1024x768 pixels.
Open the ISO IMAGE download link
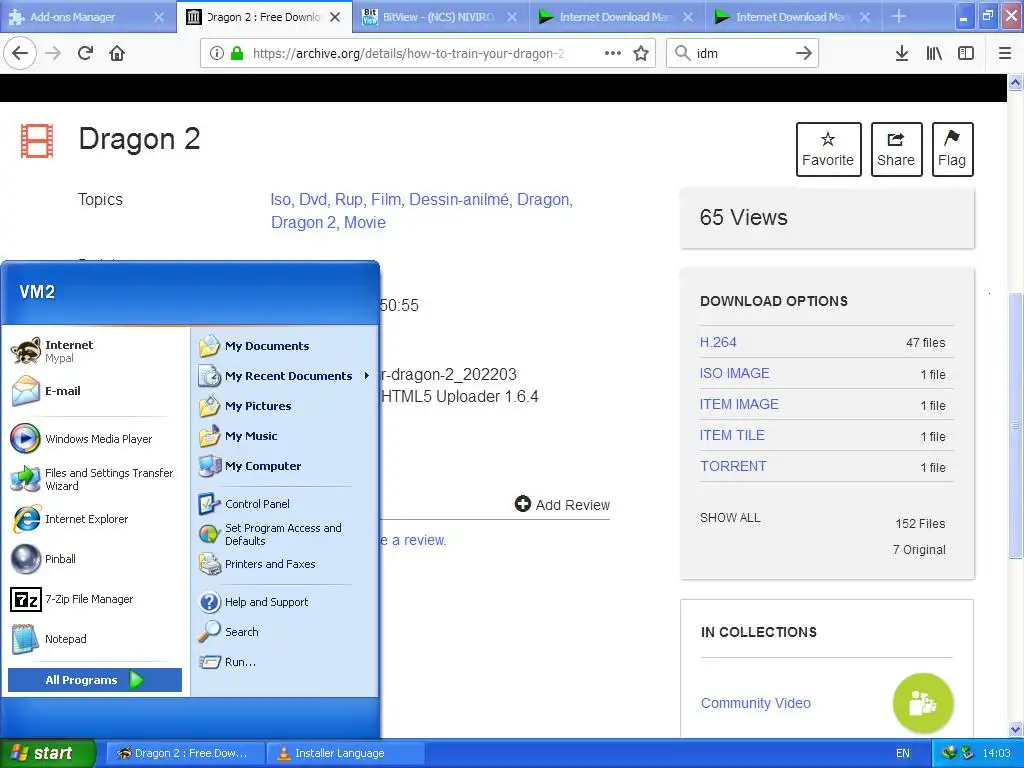735,374
